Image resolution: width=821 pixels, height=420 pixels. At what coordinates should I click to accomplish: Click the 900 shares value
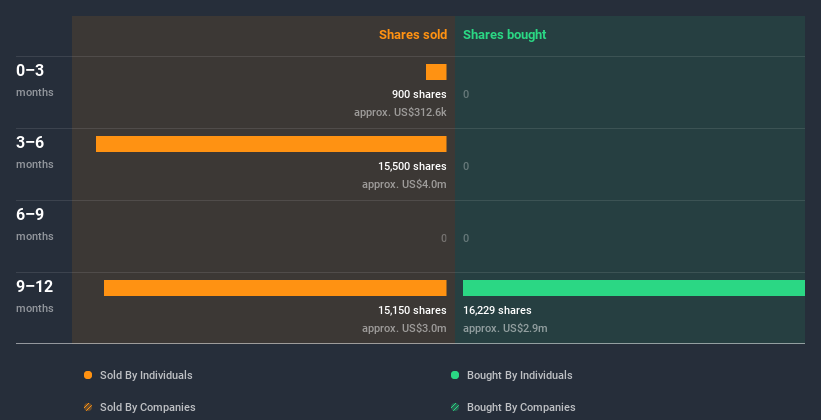pos(419,94)
